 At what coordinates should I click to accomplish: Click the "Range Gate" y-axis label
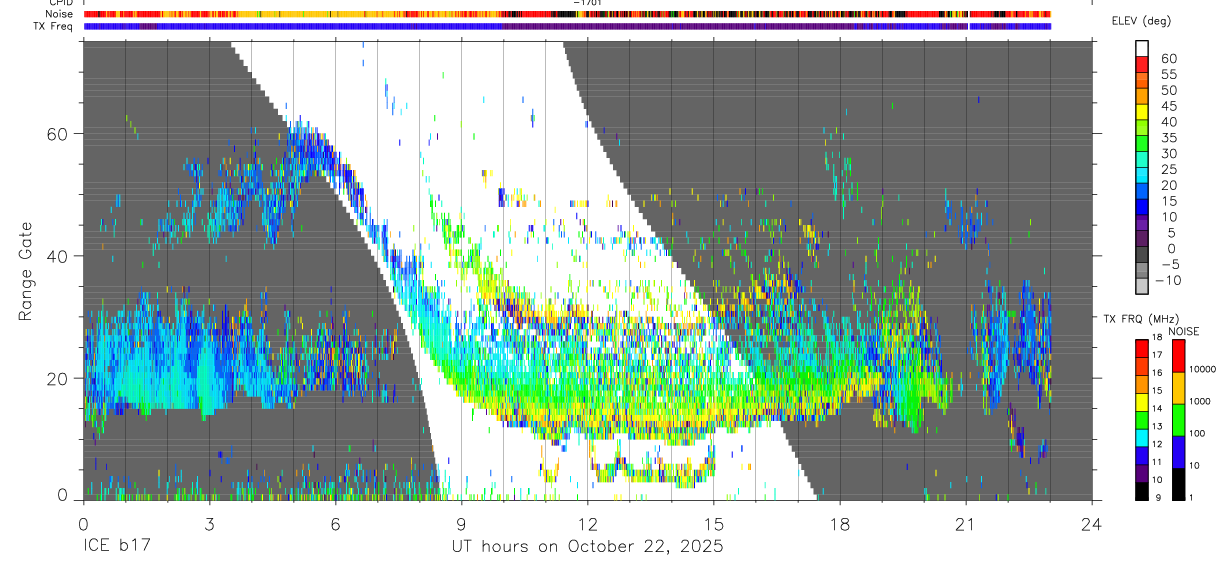(26, 271)
